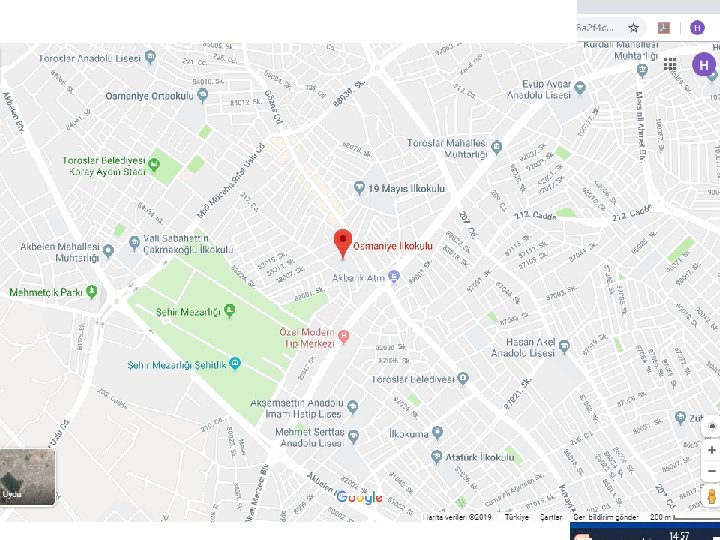Viewport: 720px width, 540px height.
Task: Zoom in with the plus button
Action: click(x=711, y=450)
